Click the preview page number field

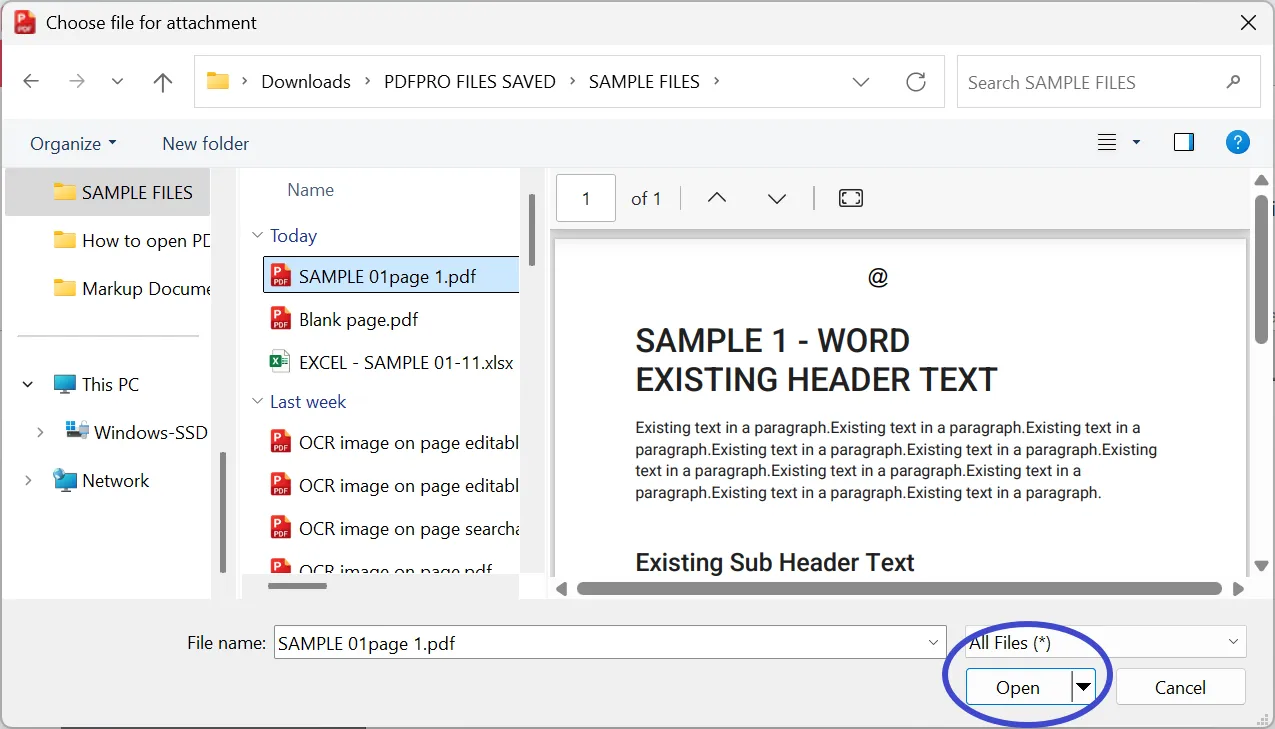[585, 198]
